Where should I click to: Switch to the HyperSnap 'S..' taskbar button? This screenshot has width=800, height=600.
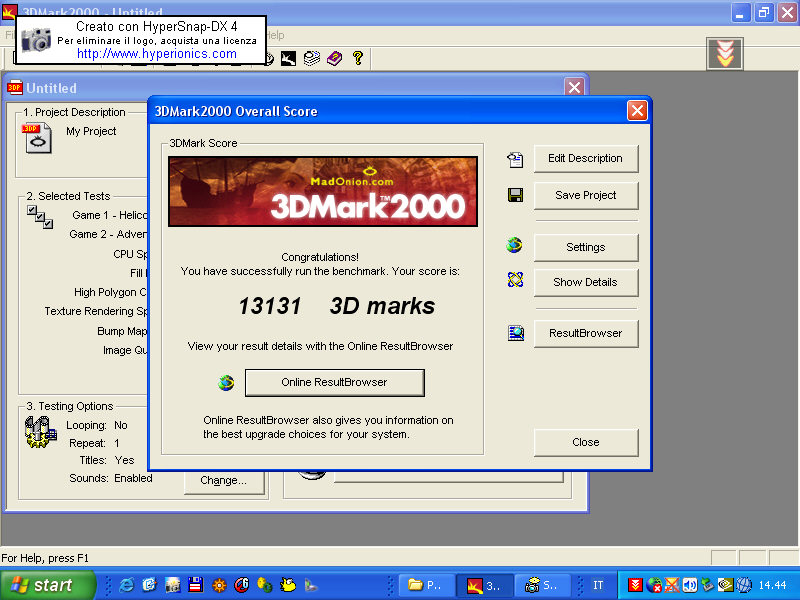pyautogui.click(x=543, y=585)
